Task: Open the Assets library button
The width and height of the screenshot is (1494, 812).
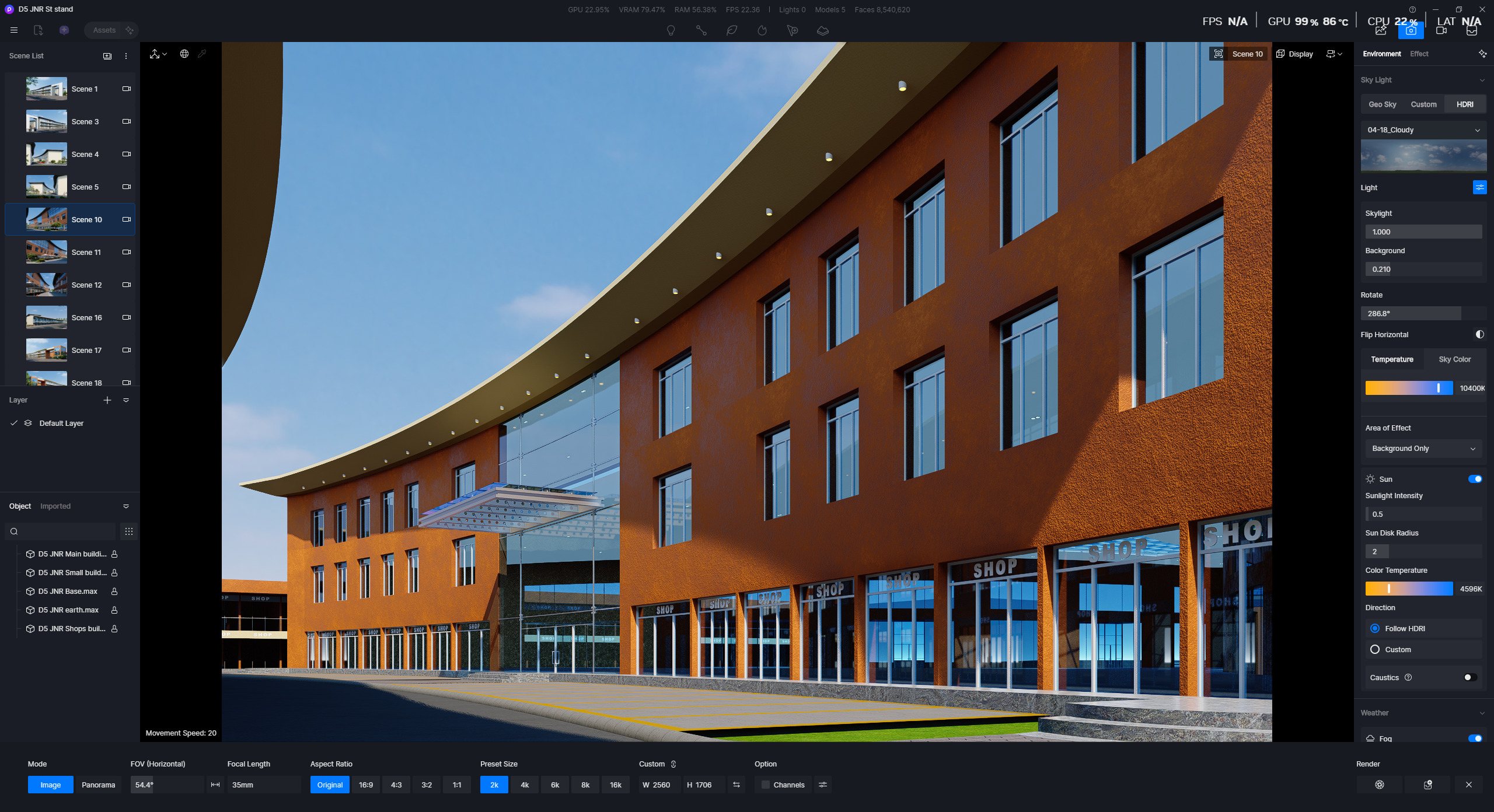Action: click(x=104, y=30)
